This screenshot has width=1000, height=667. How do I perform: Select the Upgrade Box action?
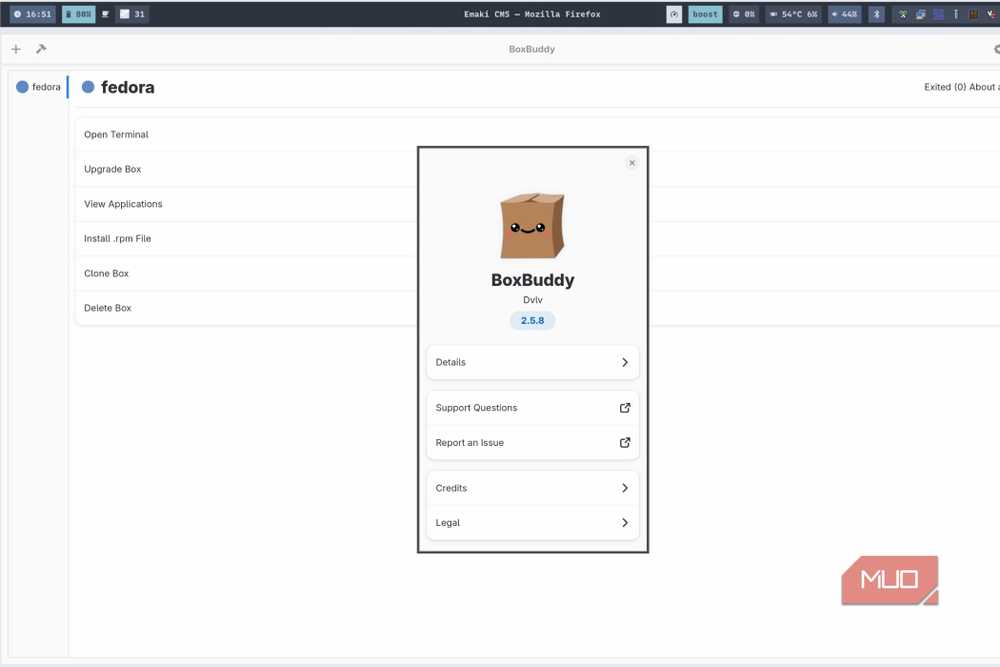(x=113, y=169)
